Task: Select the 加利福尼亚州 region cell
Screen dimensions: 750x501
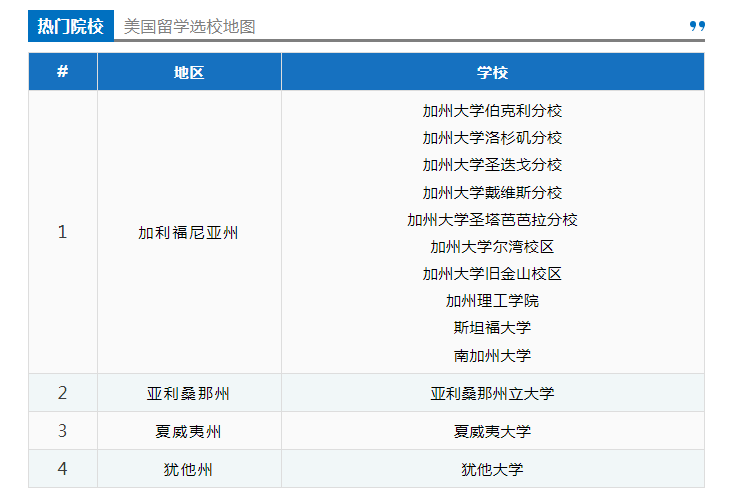Action: pyautogui.click(x=188, y=233)
